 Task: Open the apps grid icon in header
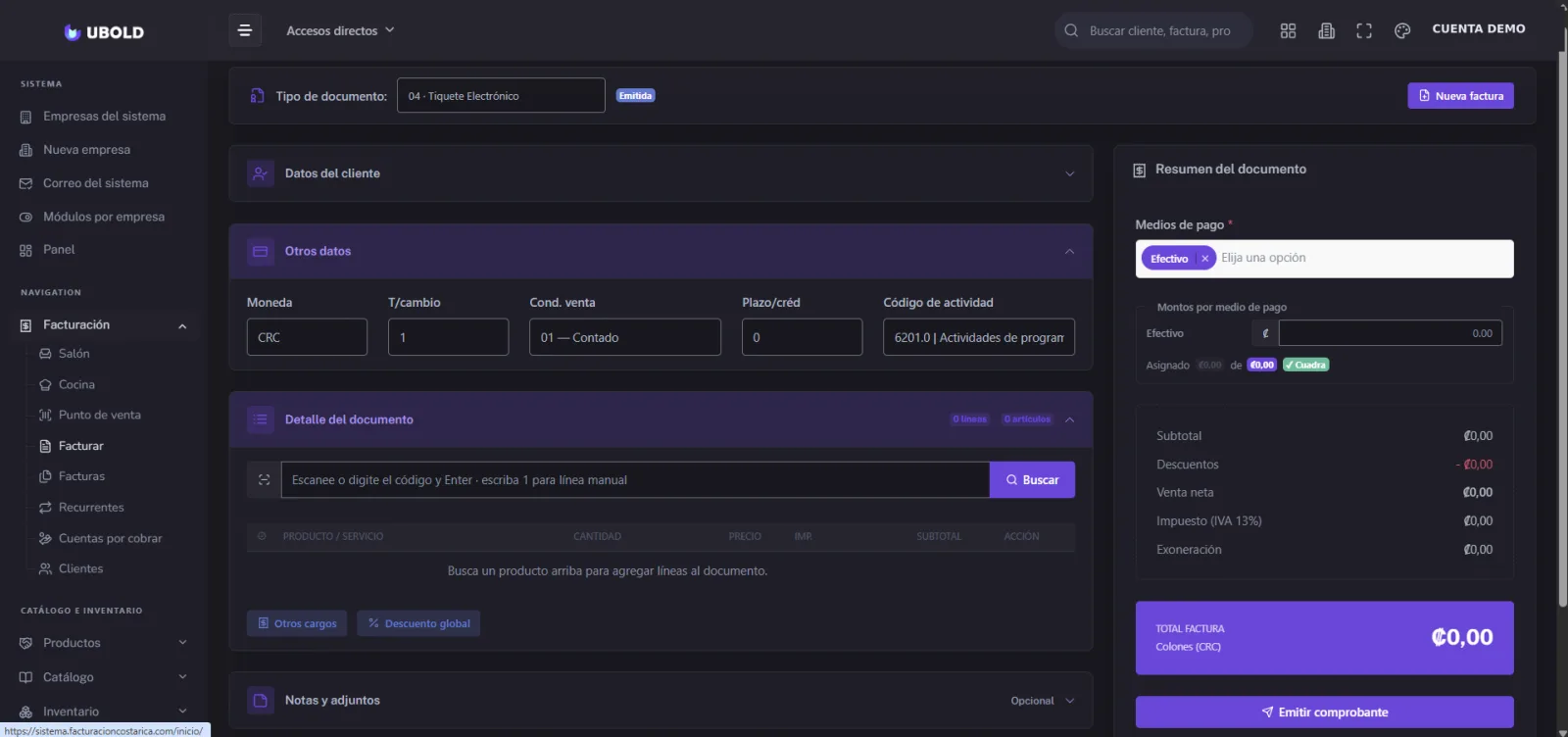[x=1288, y=30]
